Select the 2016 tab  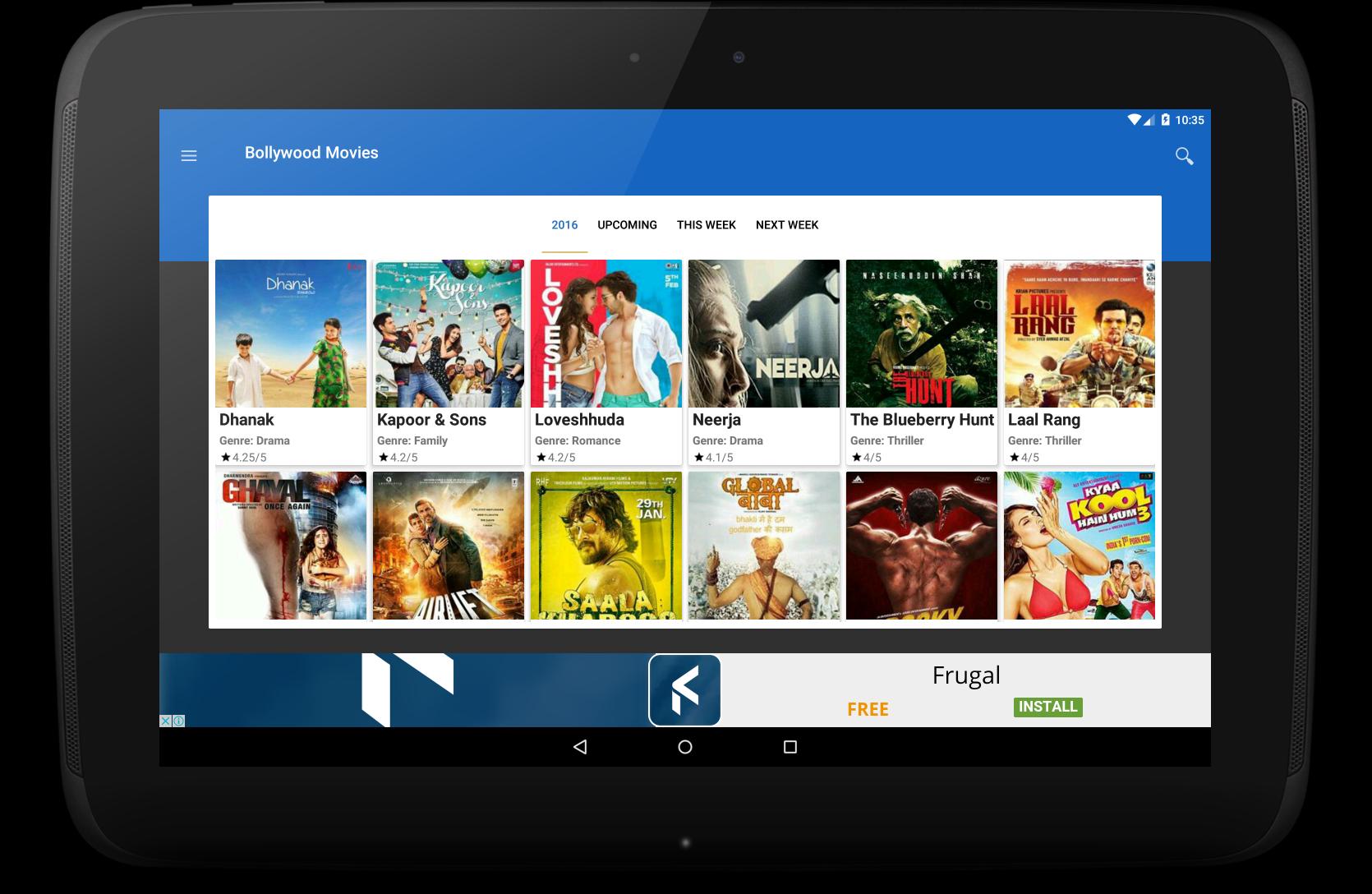[x=564, y=225]
